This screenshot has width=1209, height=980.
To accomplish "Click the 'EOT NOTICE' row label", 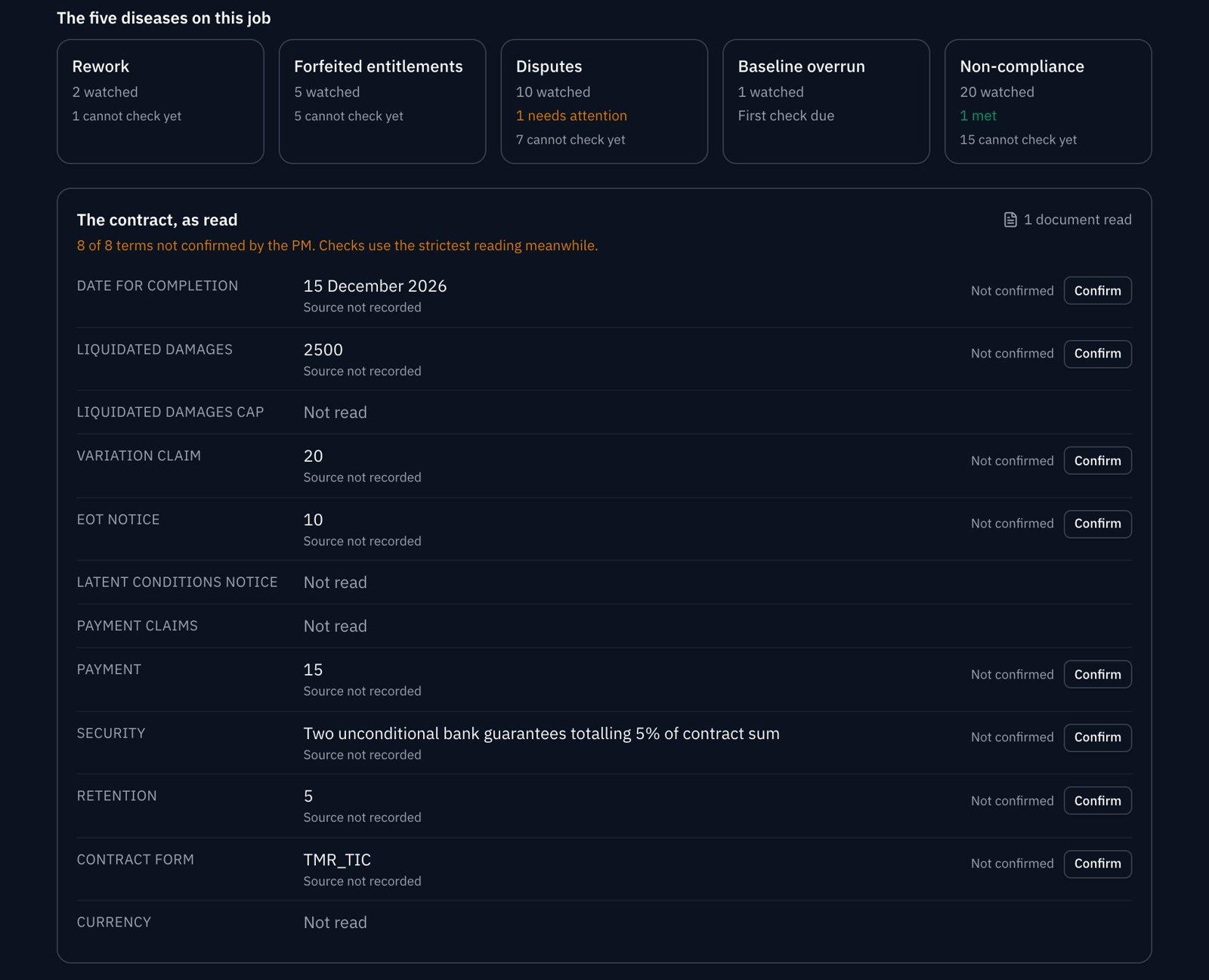I will click(x=118, y=520).
